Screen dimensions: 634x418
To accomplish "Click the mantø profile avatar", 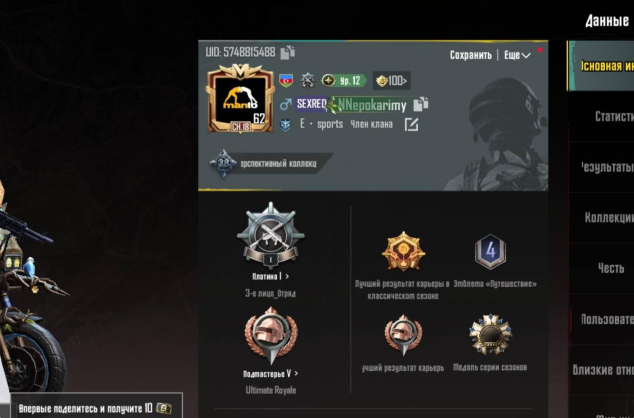I will [240, 100].
